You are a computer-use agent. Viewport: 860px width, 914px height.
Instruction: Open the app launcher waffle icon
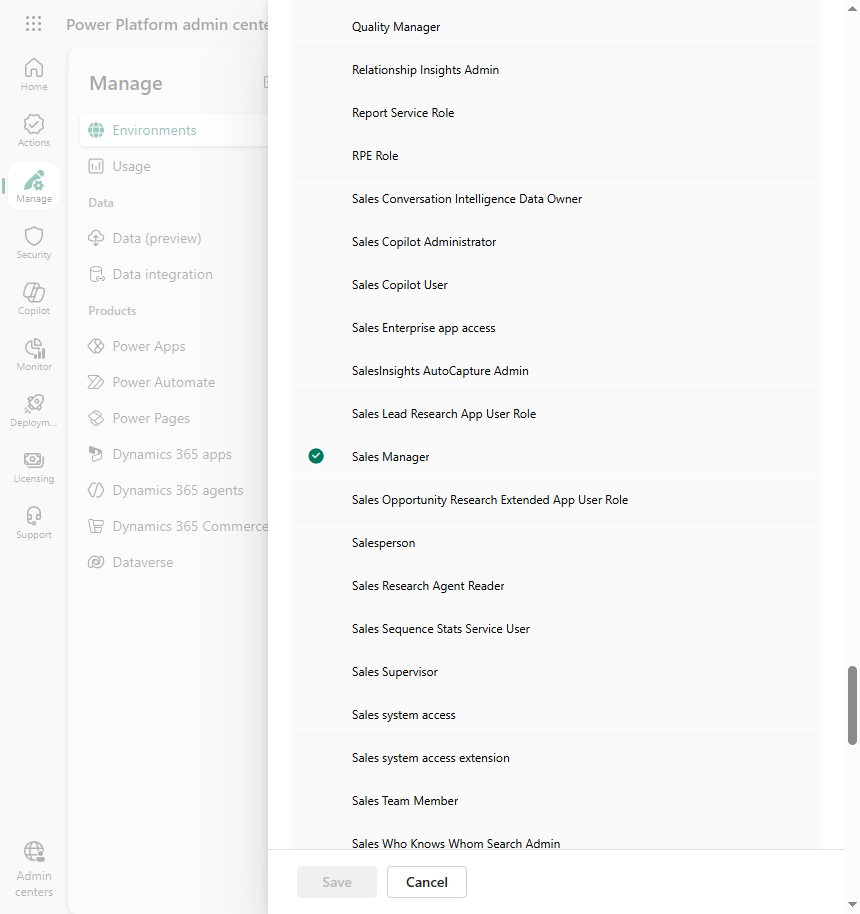[34, 24]
